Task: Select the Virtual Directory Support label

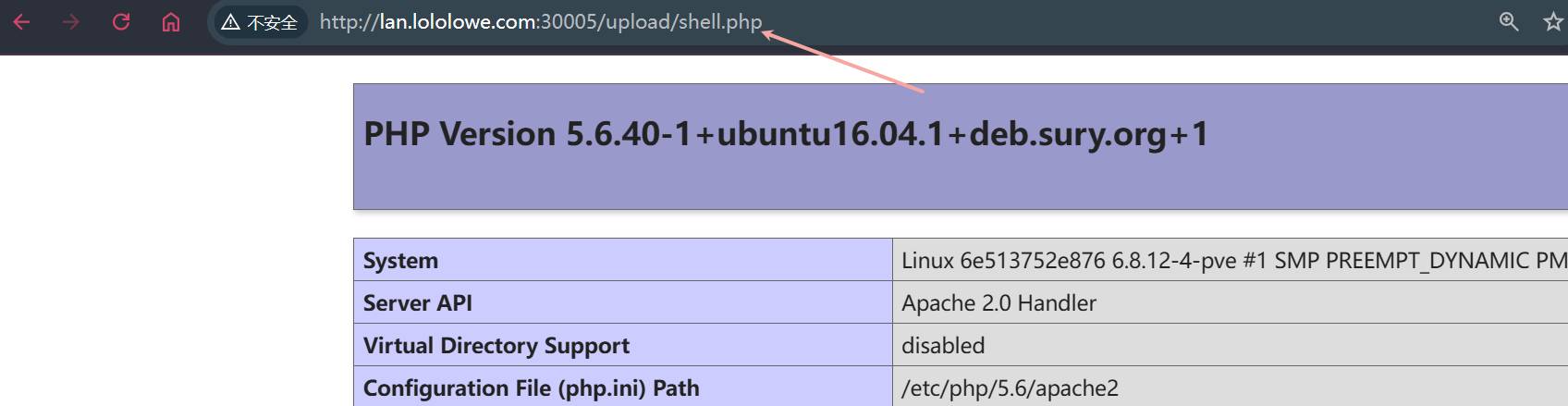Action: [496, 346]
